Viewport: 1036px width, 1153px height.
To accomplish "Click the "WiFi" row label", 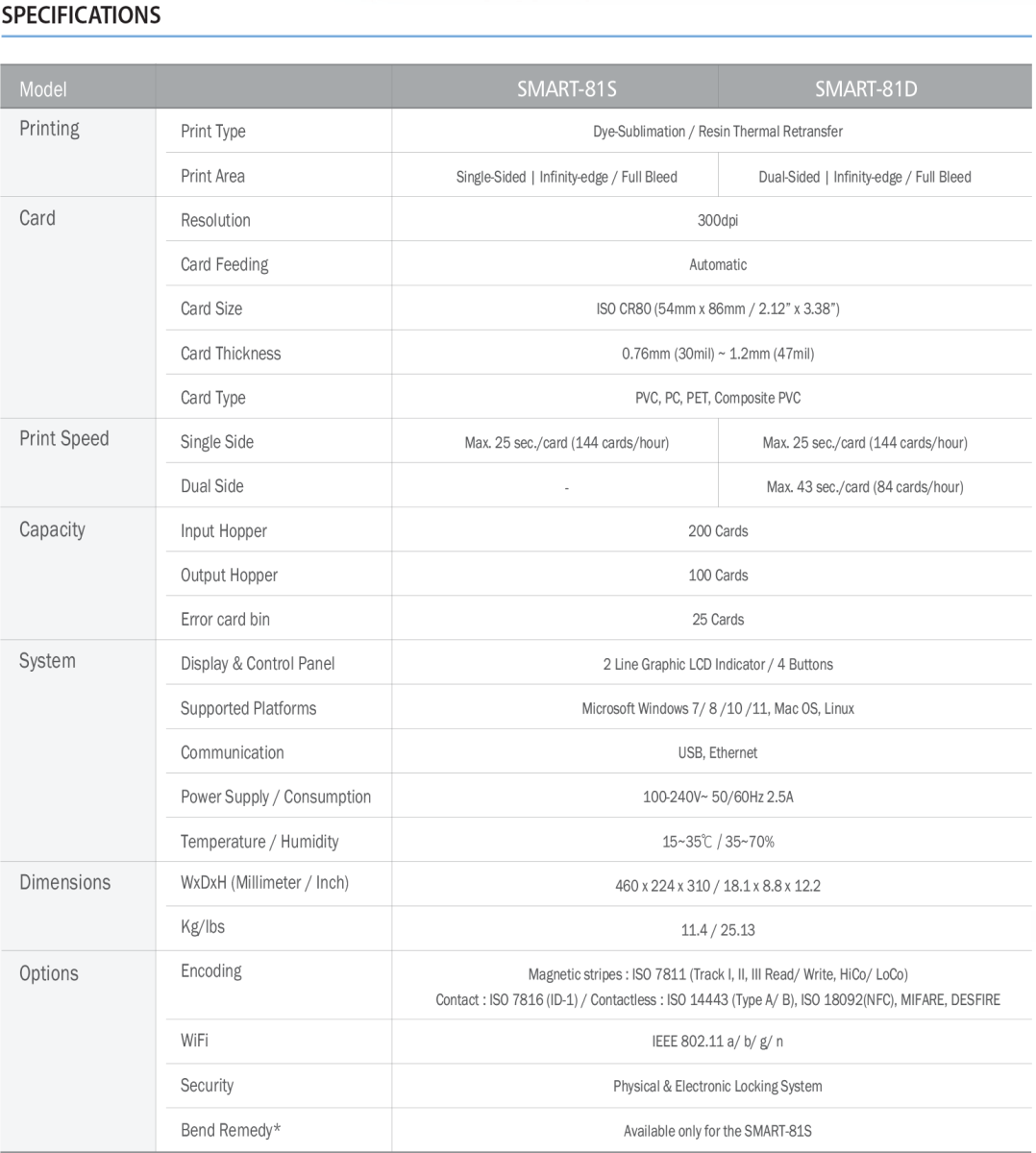I will (194, 1041).
